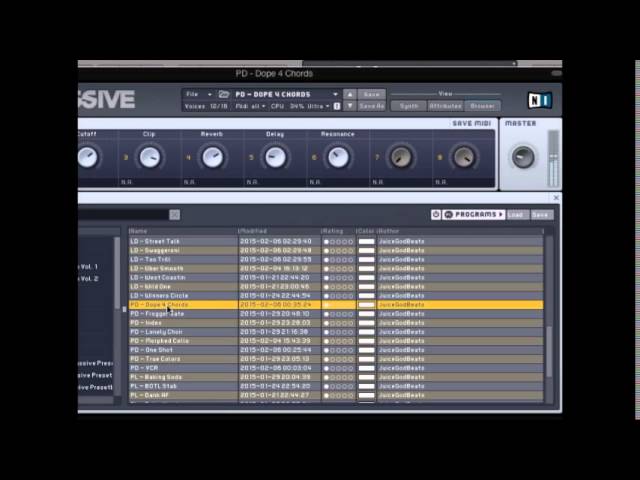Select the Vol. 2 folder in tree
Image resolution: width=640 pixels, height=480 pixels.
tap(89, 279)
